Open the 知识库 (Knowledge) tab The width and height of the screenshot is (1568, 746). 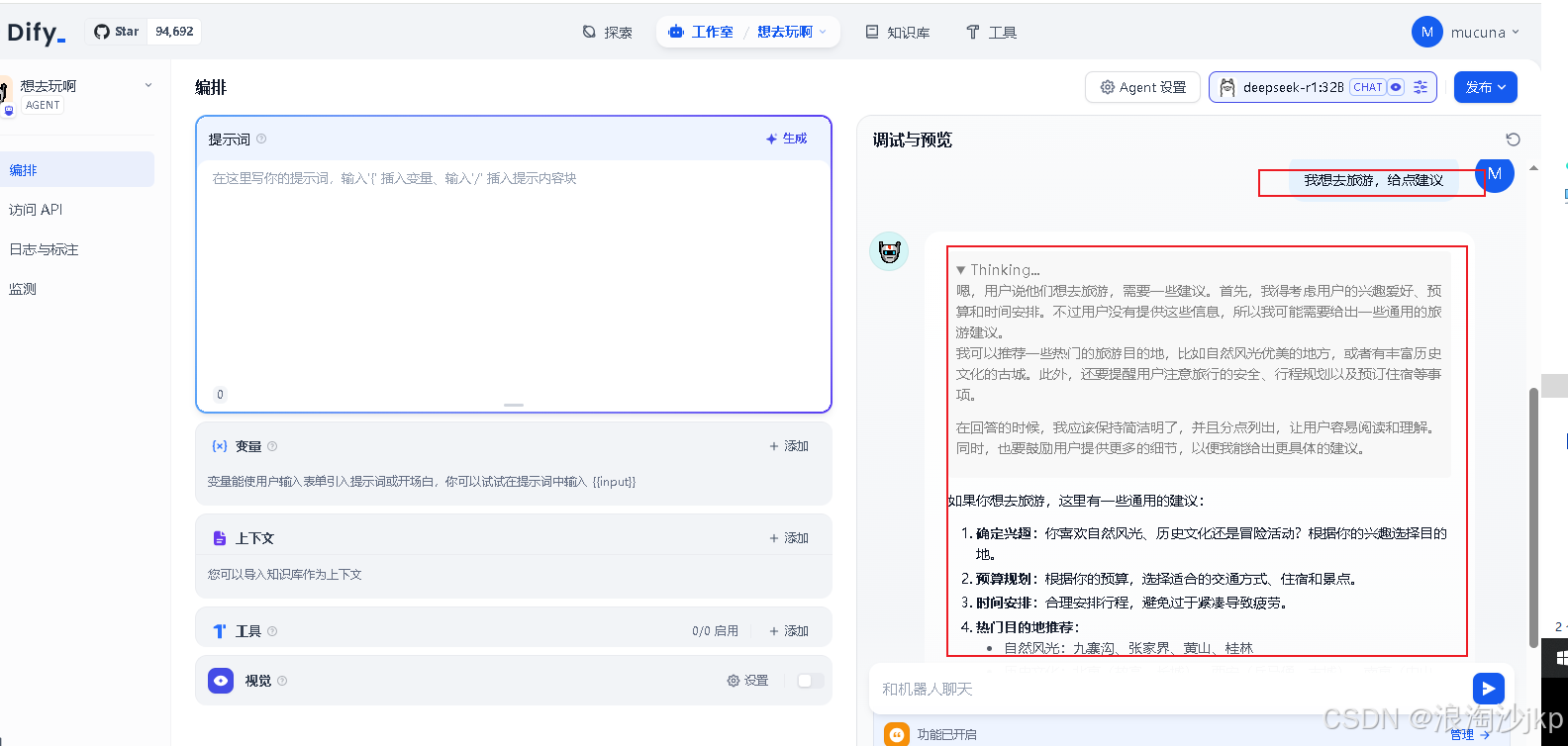[898, 32]
